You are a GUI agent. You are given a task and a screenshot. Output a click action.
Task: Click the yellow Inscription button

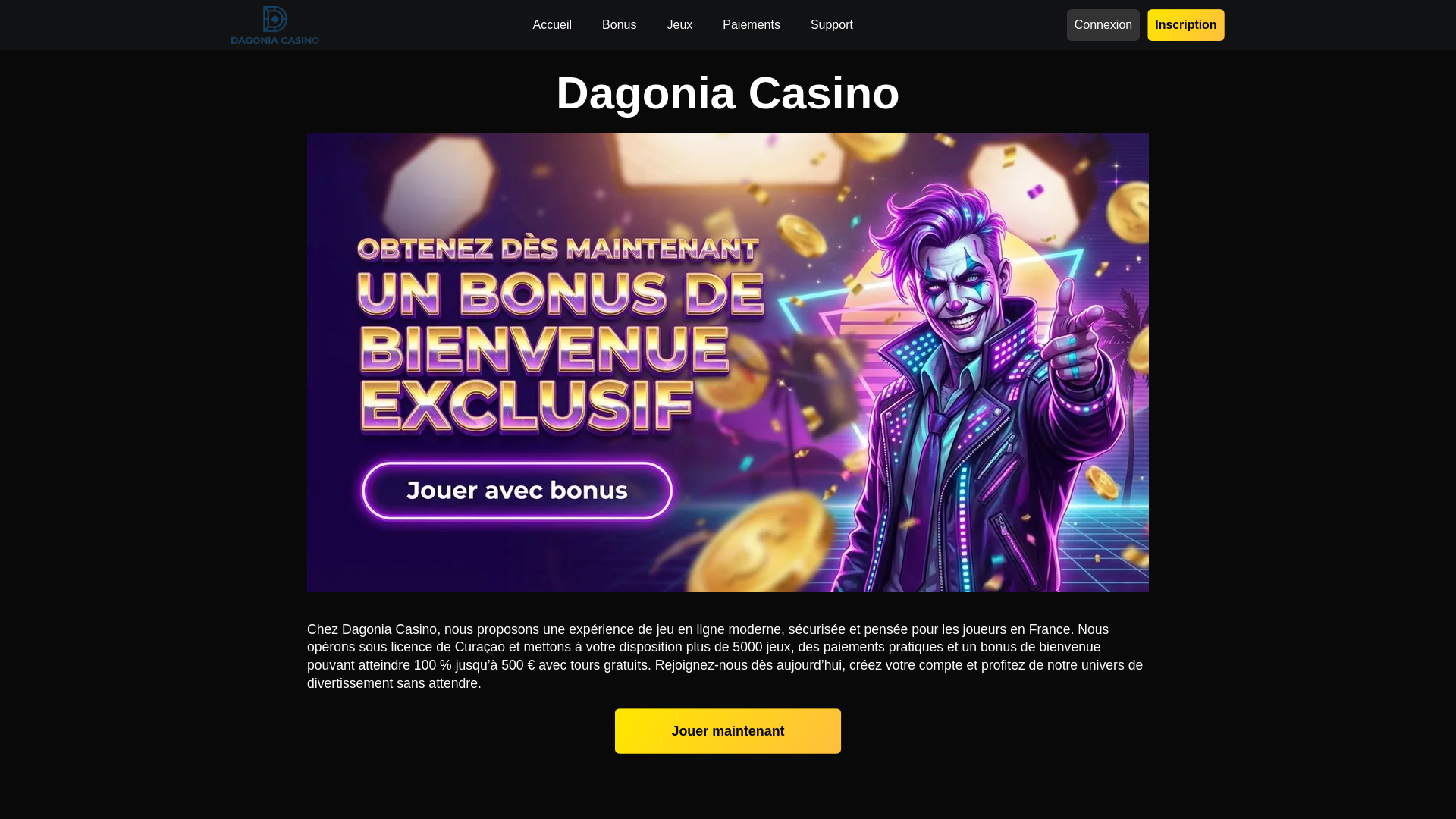click(1185, 25)
